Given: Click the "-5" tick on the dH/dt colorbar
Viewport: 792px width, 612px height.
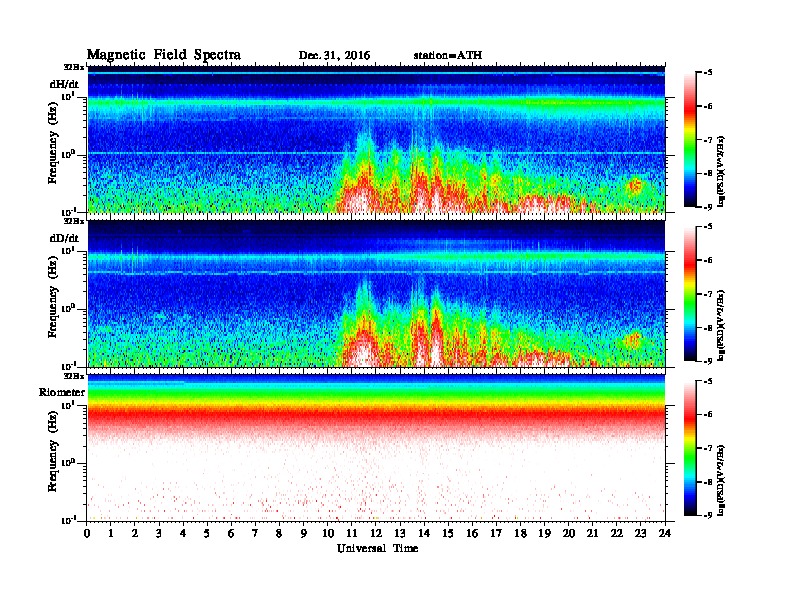Looking at the screenshot, I should tap(708, 73).
